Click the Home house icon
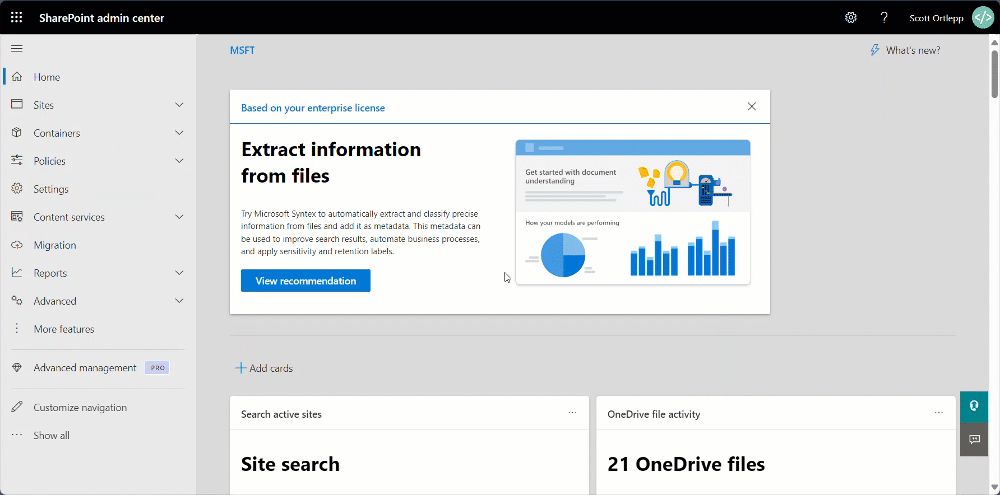Screen dimensions: 1000x495 tap(17, 77)
